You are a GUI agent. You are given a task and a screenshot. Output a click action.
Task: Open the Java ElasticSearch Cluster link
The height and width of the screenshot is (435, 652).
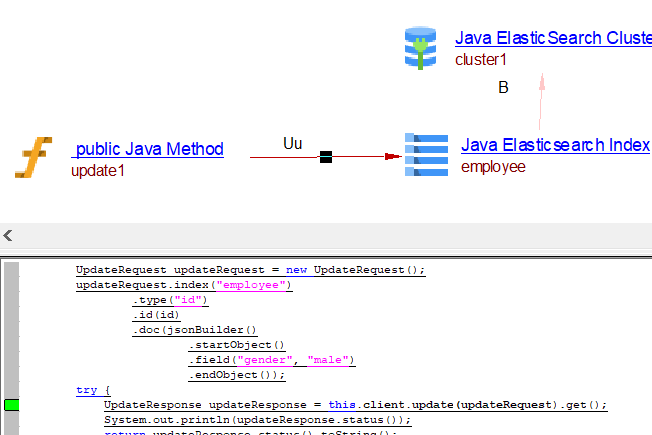tap(553, 38)
